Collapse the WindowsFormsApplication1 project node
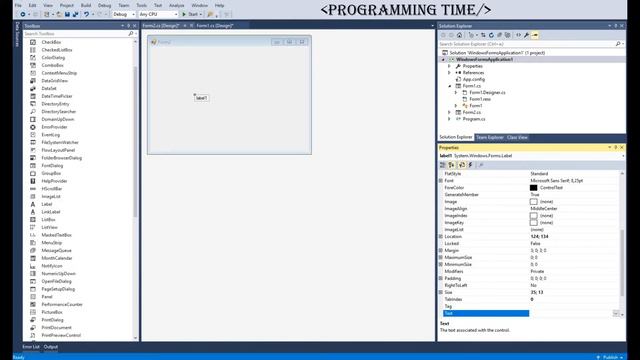 click(443, 60)
